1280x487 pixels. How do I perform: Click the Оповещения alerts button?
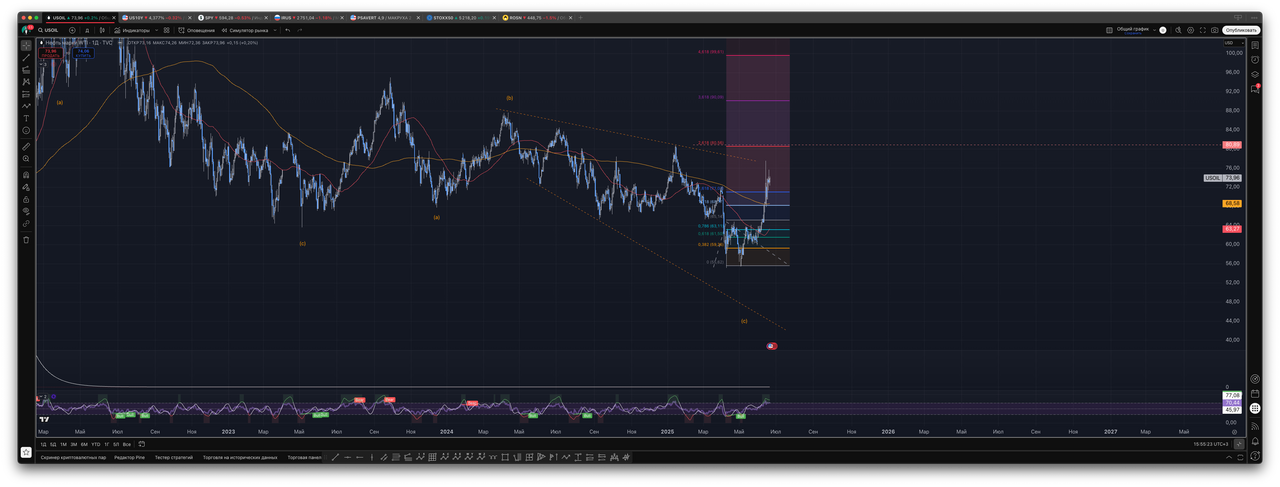click(x=188, y=30)
